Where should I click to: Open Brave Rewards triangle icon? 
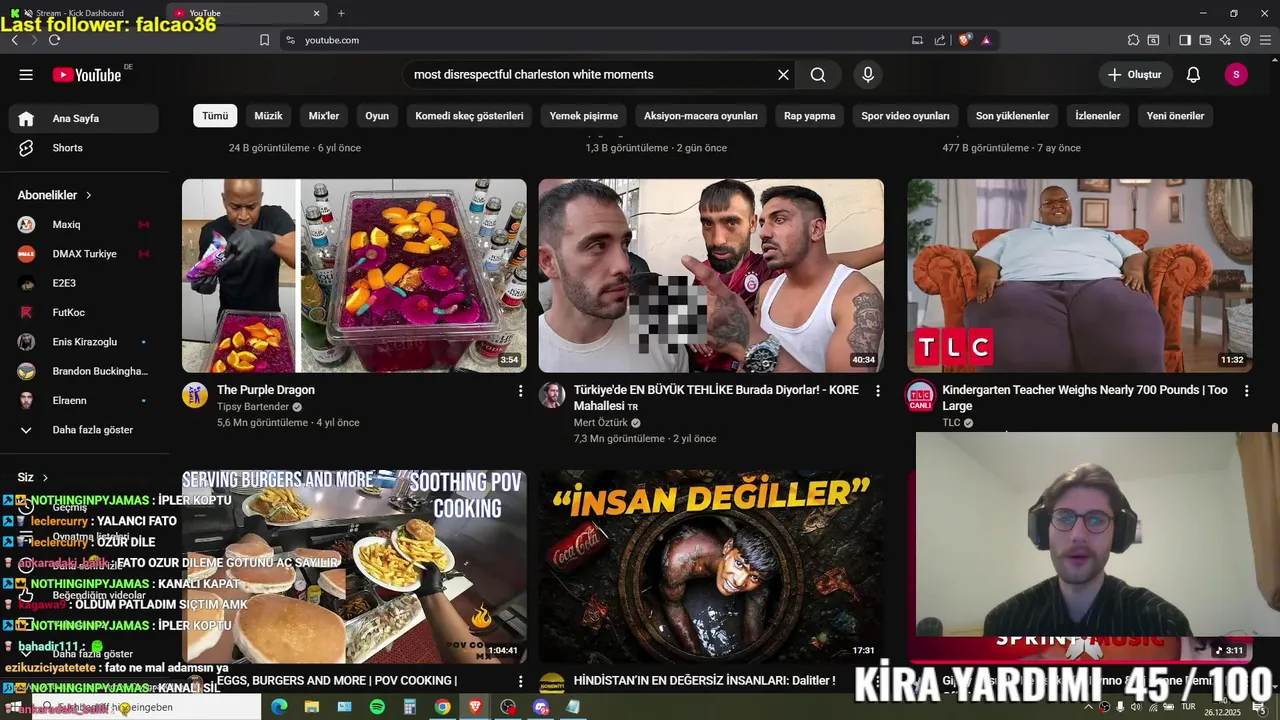[986, 40]
